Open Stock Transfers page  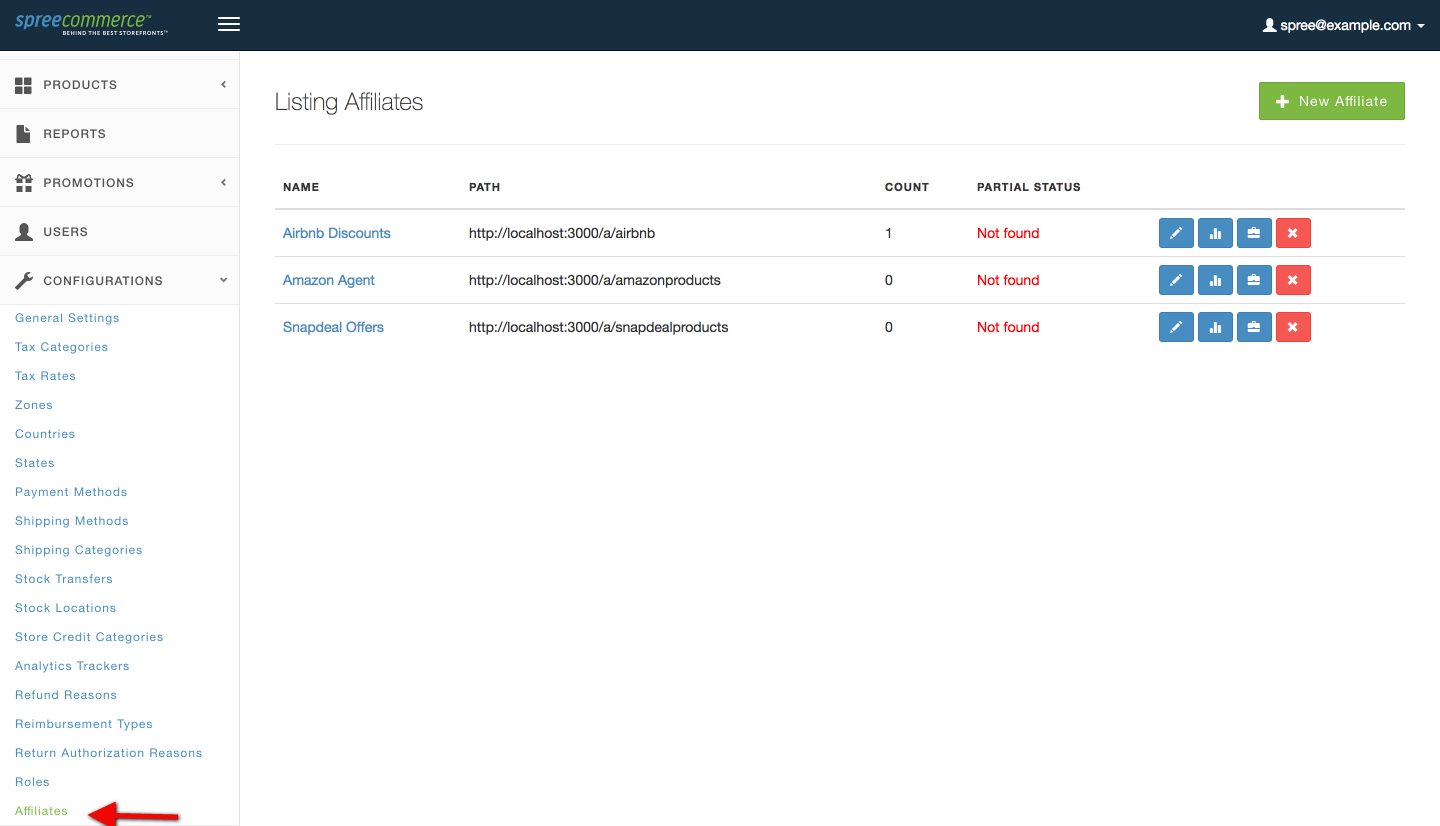[x=64, y=579]
